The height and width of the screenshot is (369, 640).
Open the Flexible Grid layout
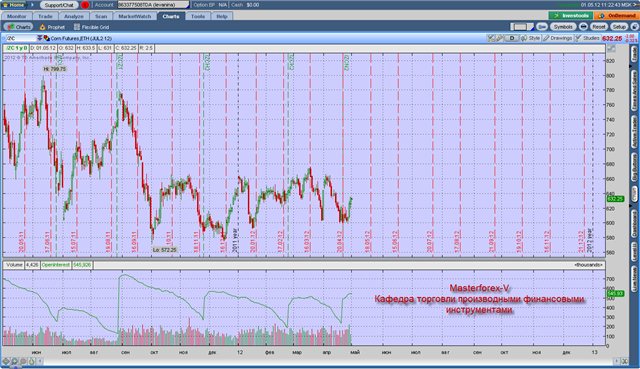91,27
